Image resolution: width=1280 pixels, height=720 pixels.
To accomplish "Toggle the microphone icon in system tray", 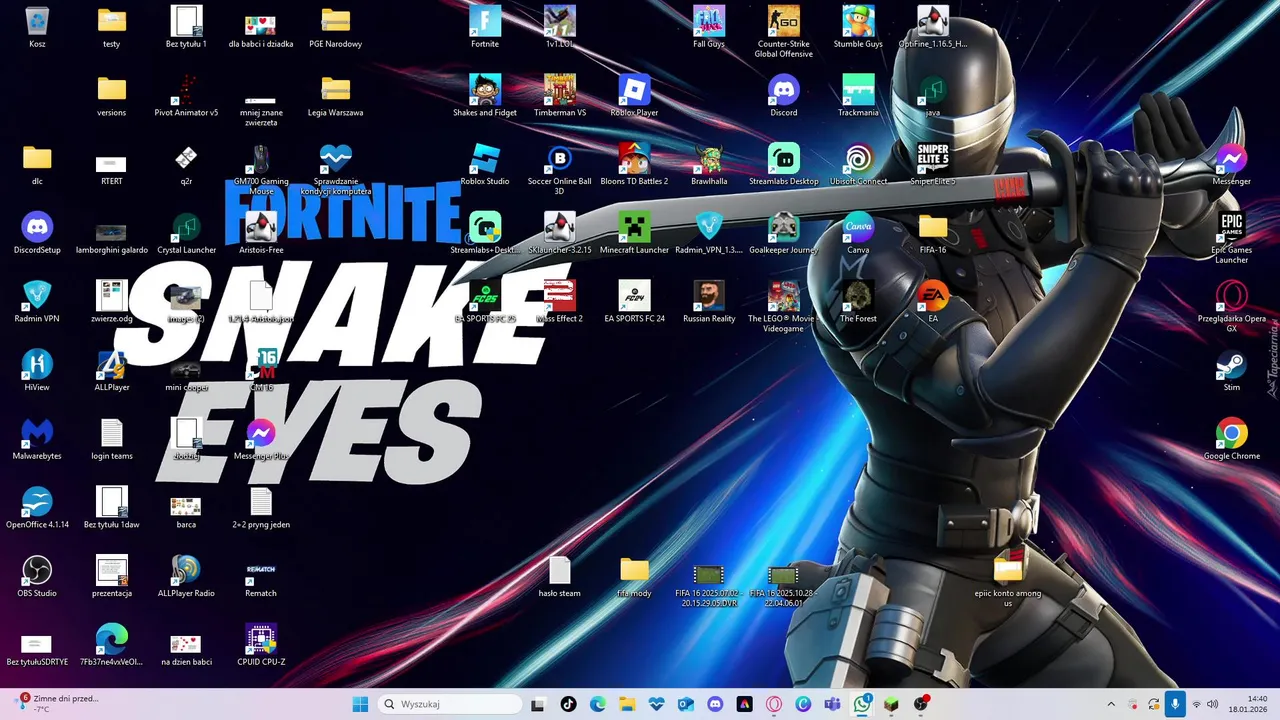I will tap(1175, 704).
